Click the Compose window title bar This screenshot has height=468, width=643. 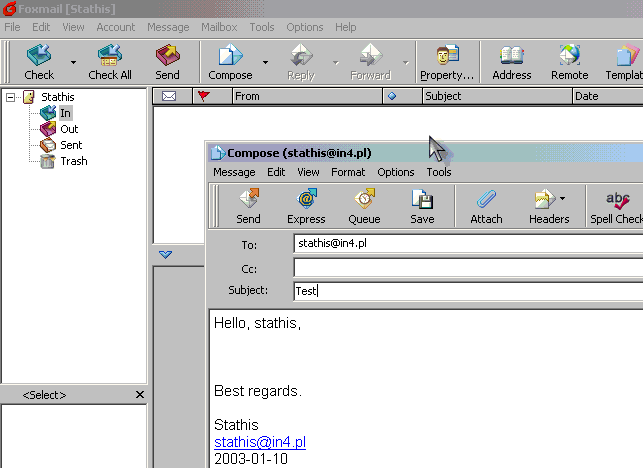pyautogui.click(x=425, y=153)
